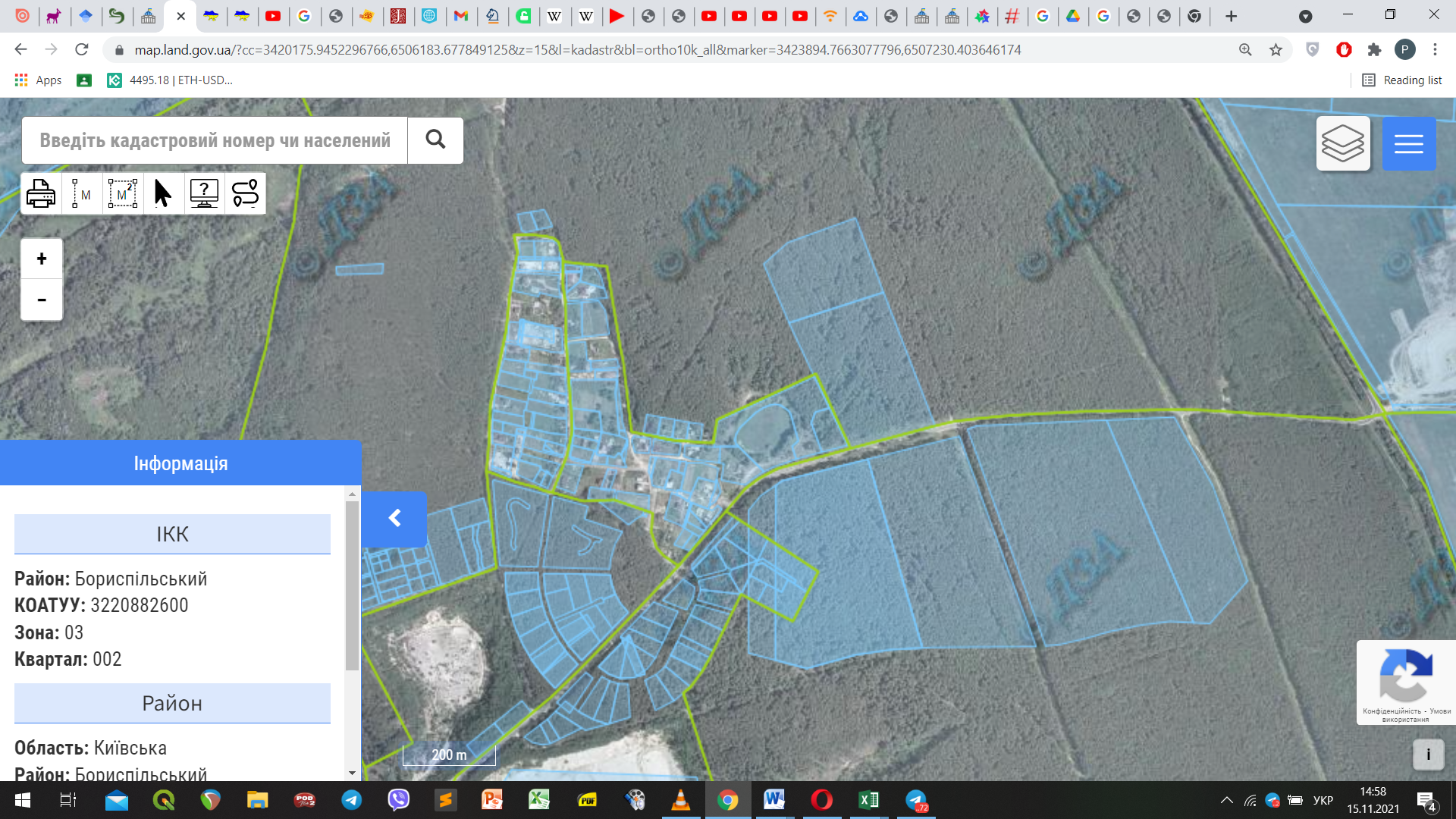Zoom out with the minus button

(x=42, y=300)
